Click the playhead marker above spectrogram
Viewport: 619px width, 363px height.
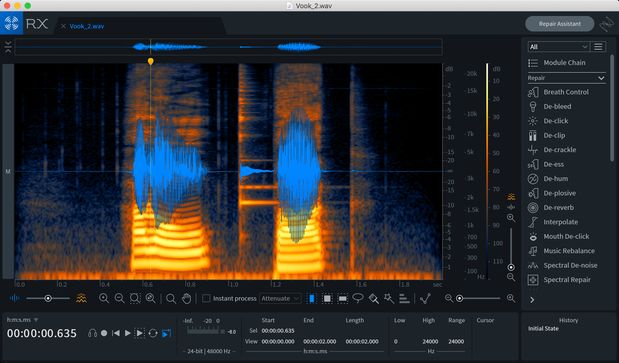coord(150,61)
